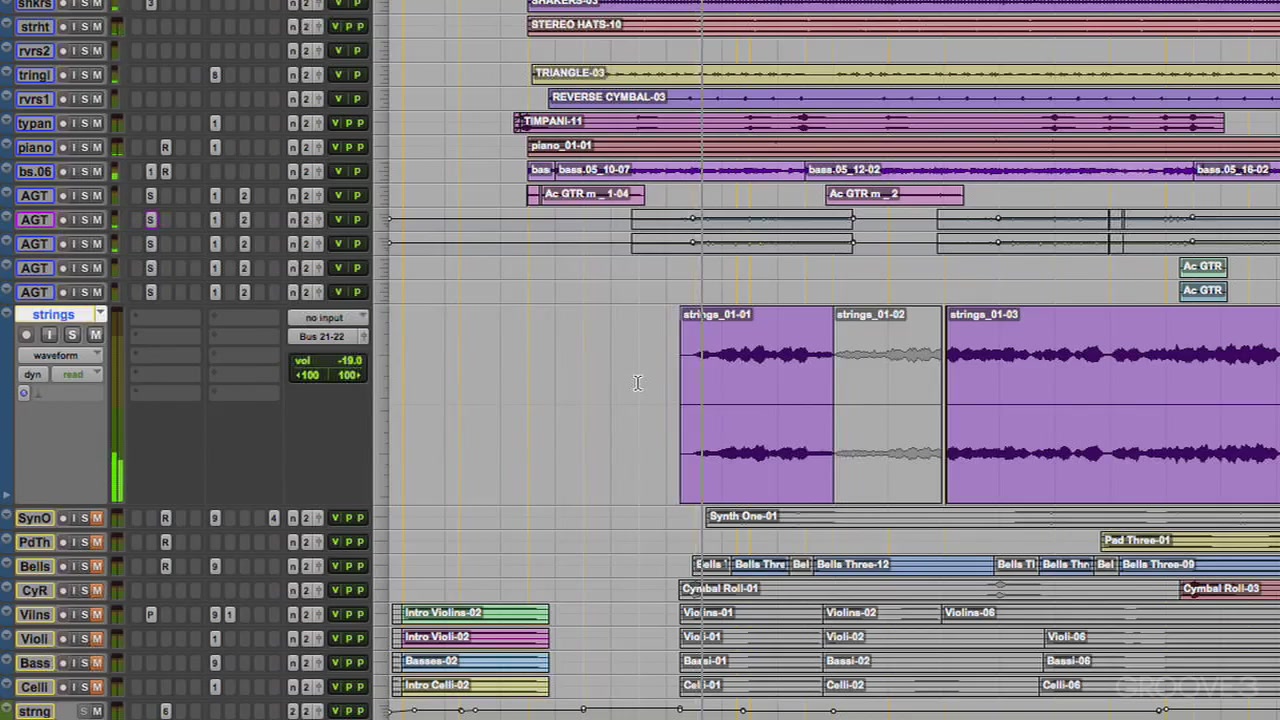1280x720 pixels.
Task: Open send 8 on the tringl track
Action: [215, 75]
